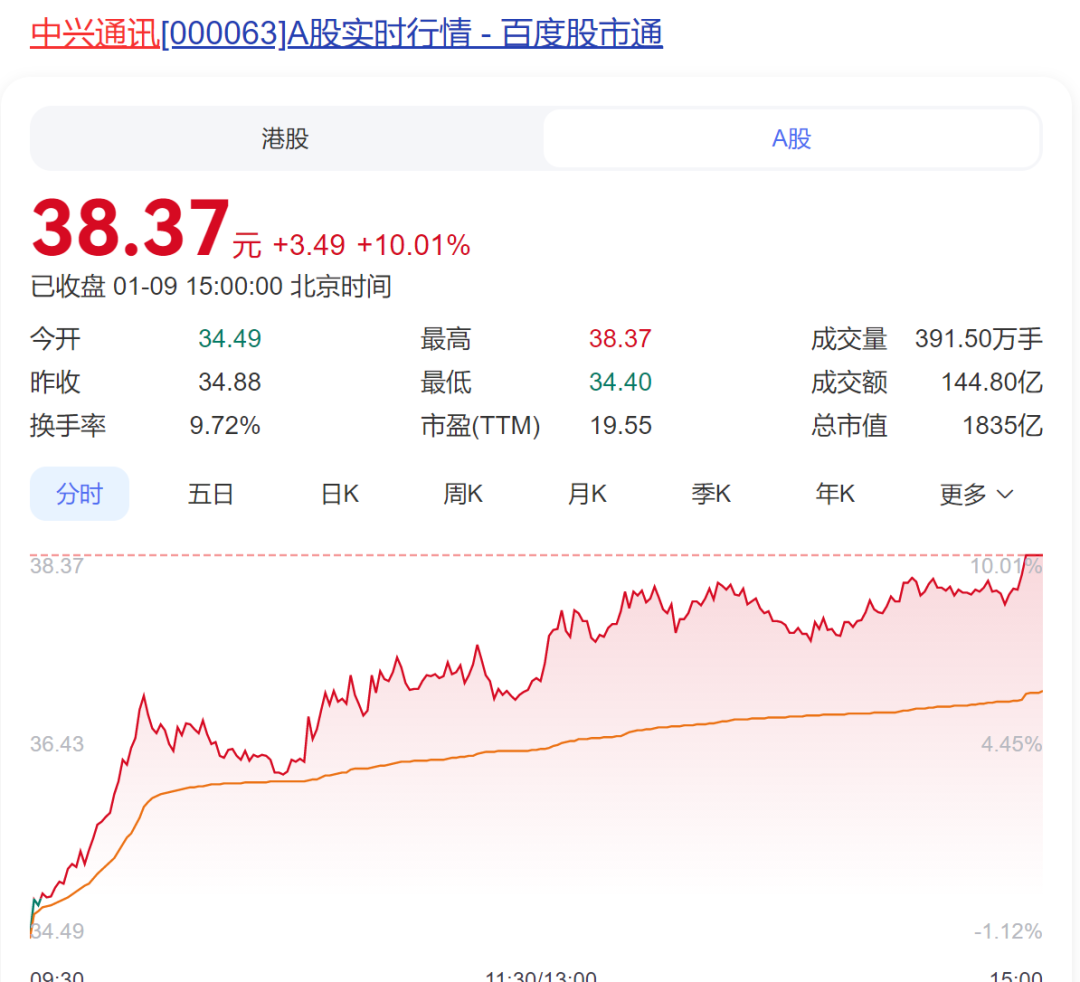Click the 最低 label
This screenshot has height=982, width=1080.
click(446, 382)
